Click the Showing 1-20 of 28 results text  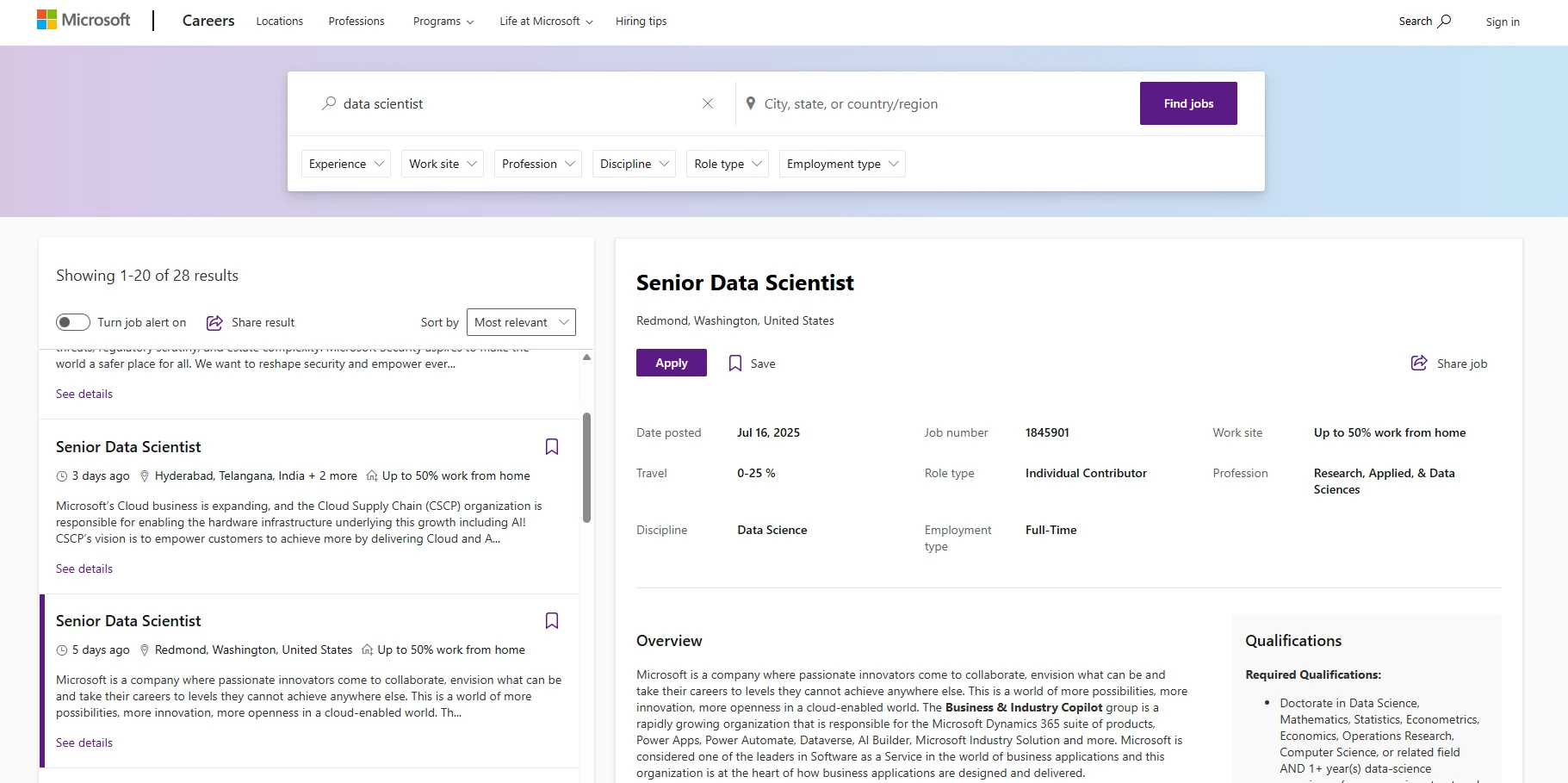click(x=147, y=276)
